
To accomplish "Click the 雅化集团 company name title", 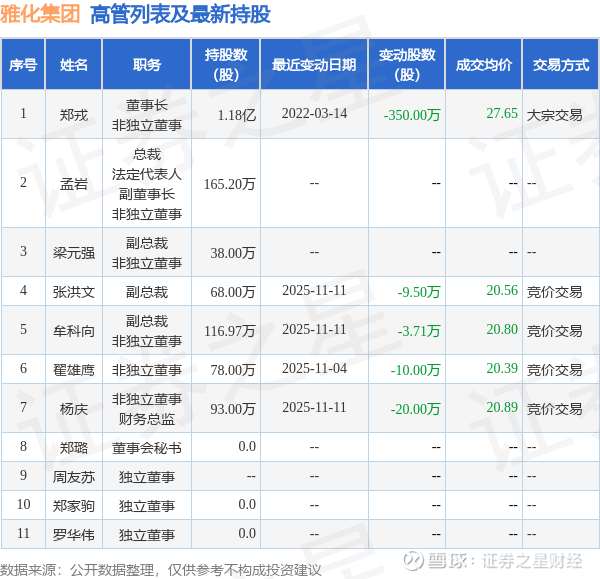I will point(41,16).
